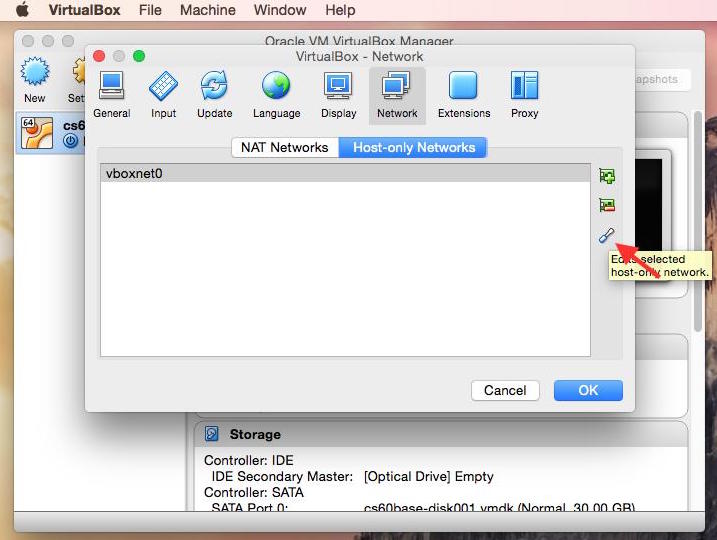Screen dimensions: 717x540
Task: Click the New VM button in Manager window
Action: 35,80
